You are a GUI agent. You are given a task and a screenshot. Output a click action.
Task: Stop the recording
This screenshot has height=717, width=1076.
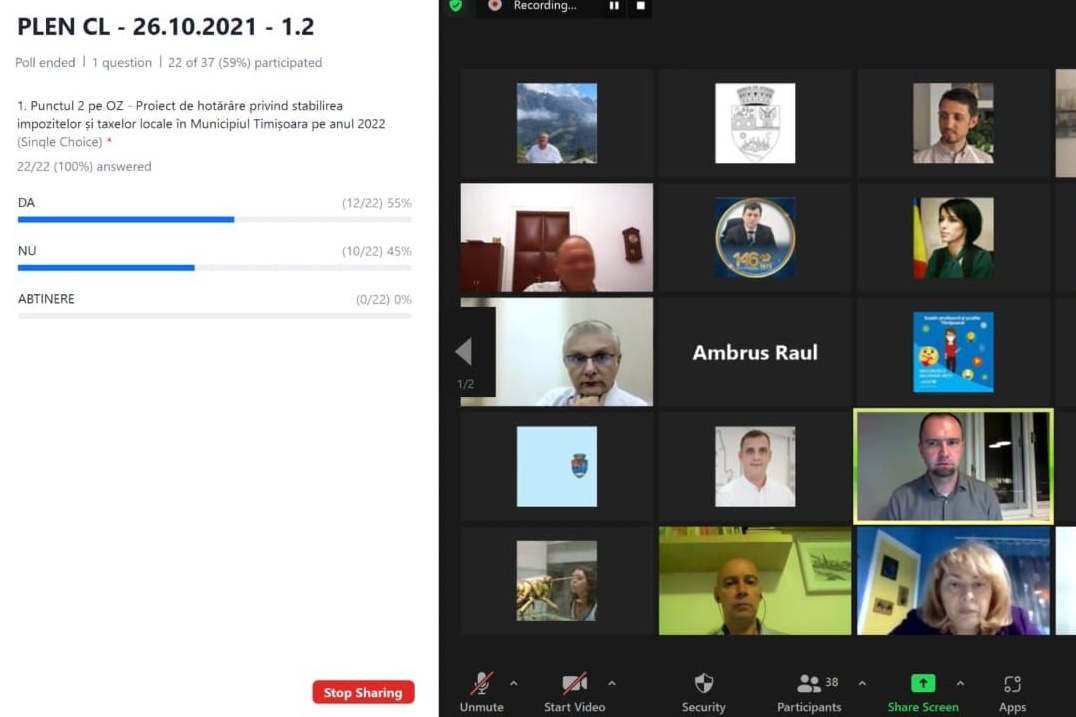point(641,6)
